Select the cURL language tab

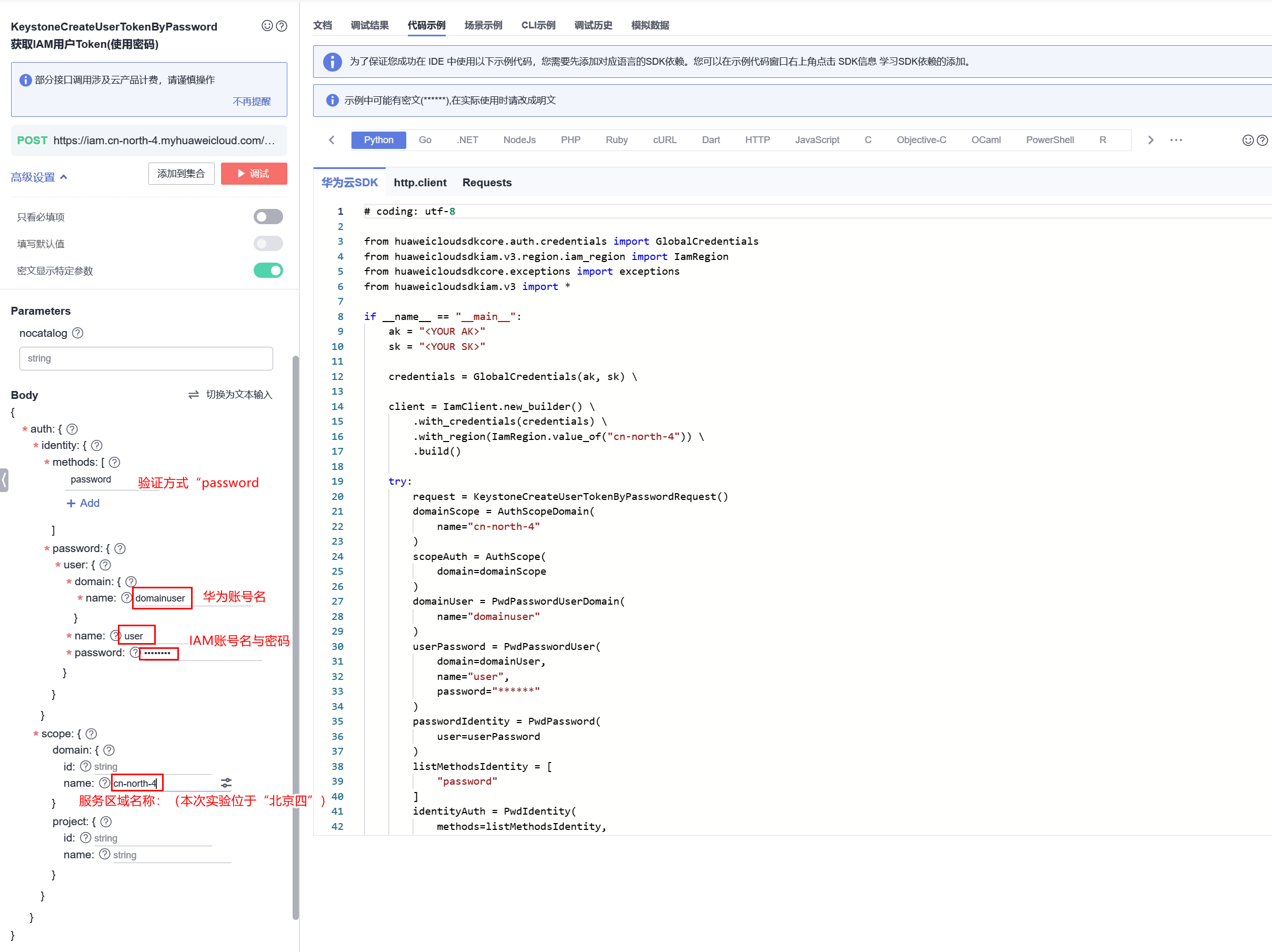tap(664, 141)
